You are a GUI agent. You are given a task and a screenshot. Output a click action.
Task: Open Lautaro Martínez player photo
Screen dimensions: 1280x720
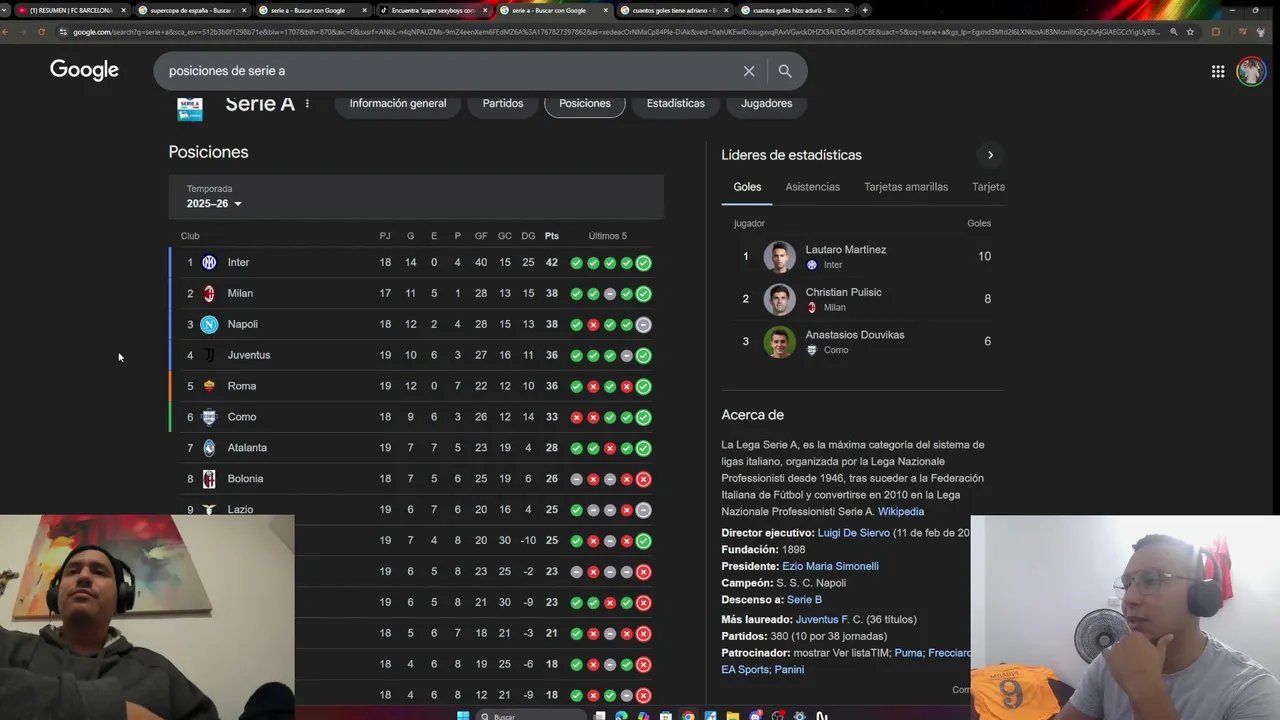[780, 257]
